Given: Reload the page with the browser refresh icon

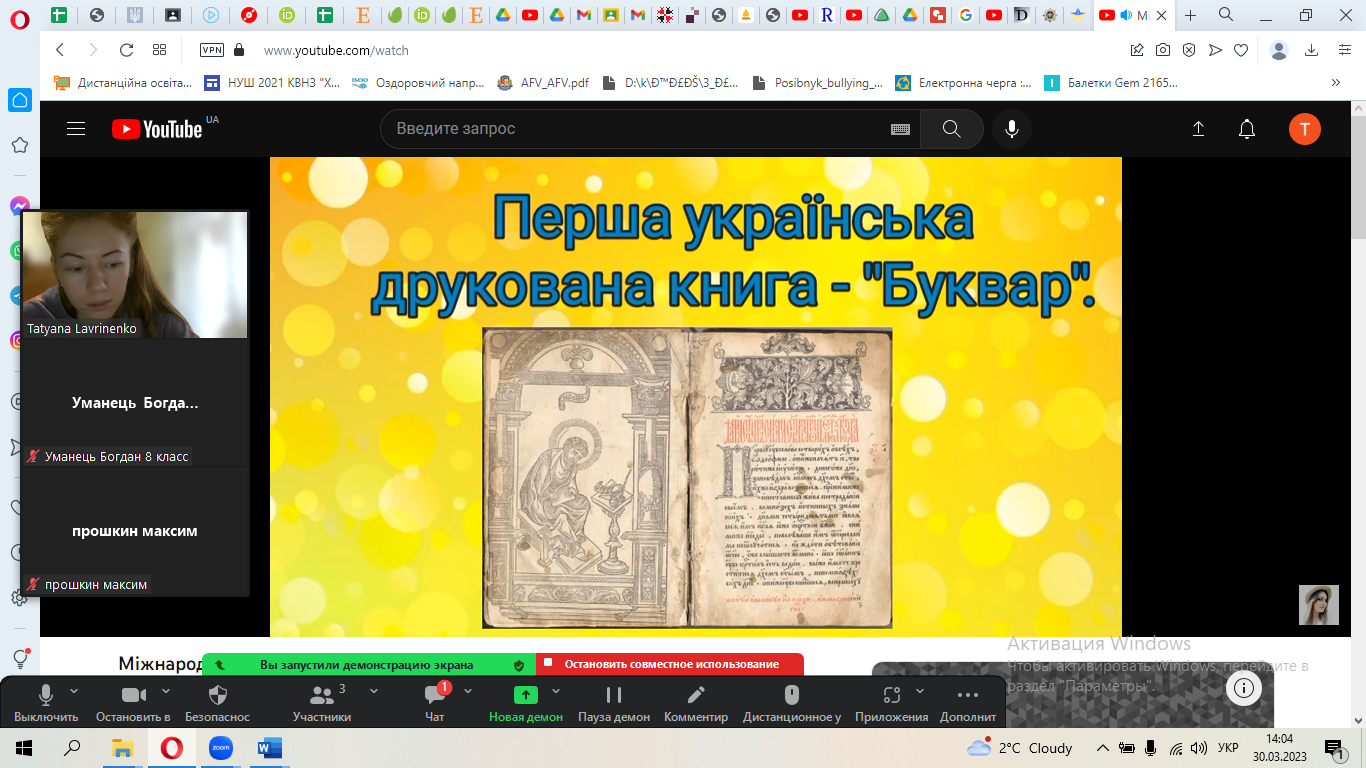Looking at the screenshot, I should (x=126, y=50).
